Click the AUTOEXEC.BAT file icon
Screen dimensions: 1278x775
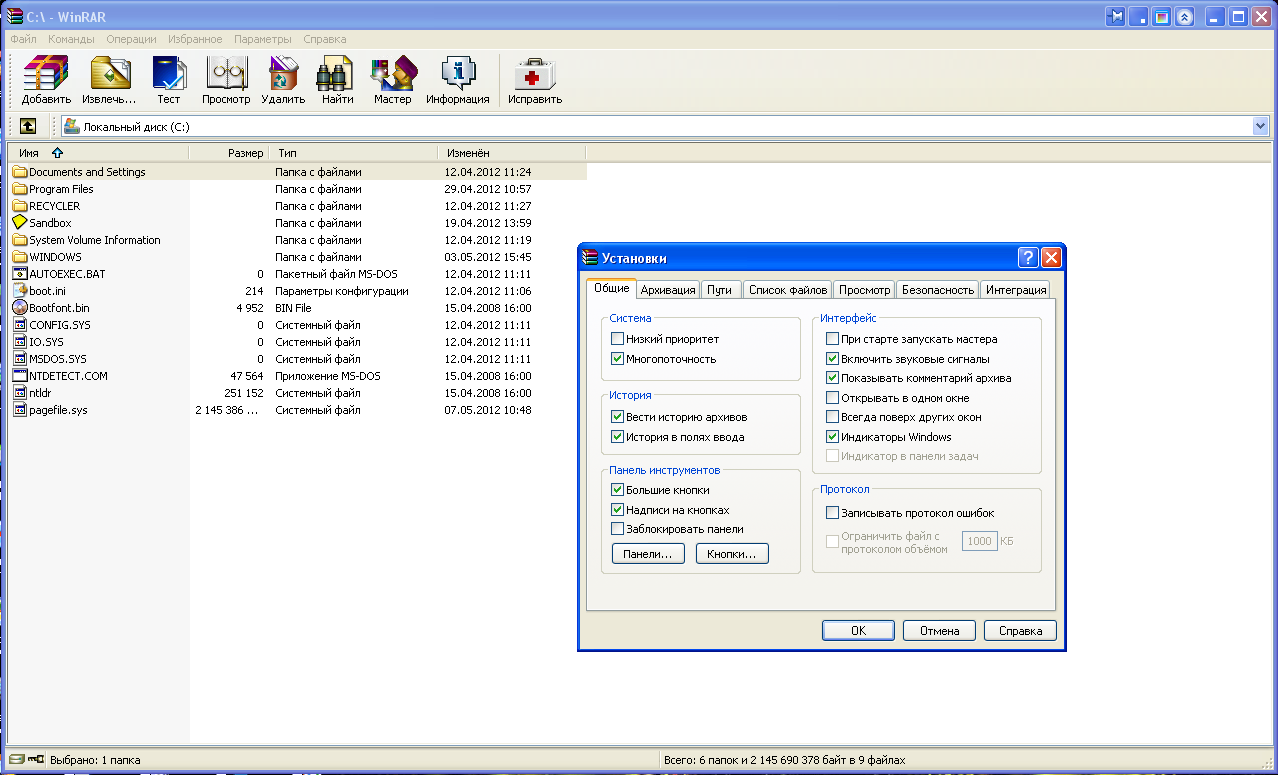[19, 274]
